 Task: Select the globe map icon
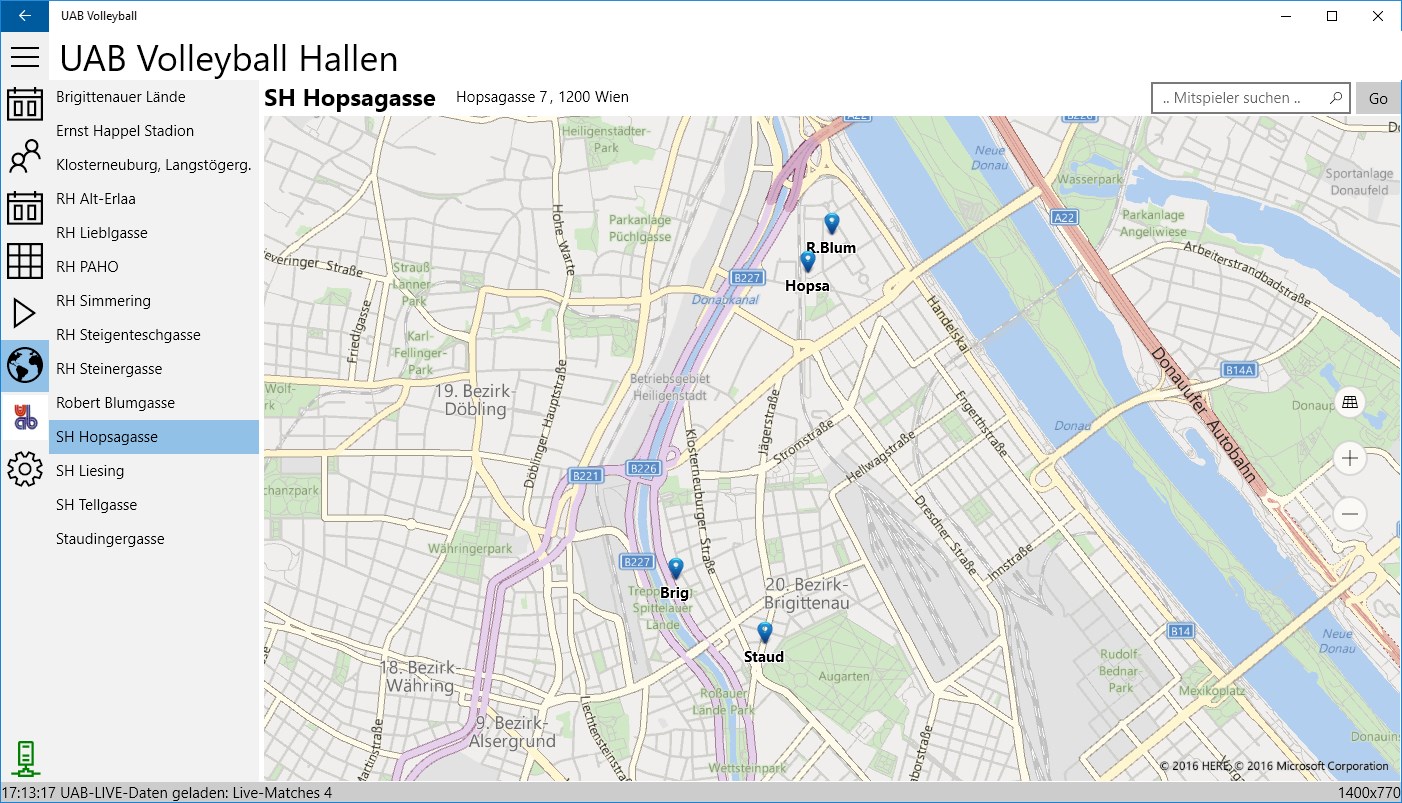(x=24, y=365)
